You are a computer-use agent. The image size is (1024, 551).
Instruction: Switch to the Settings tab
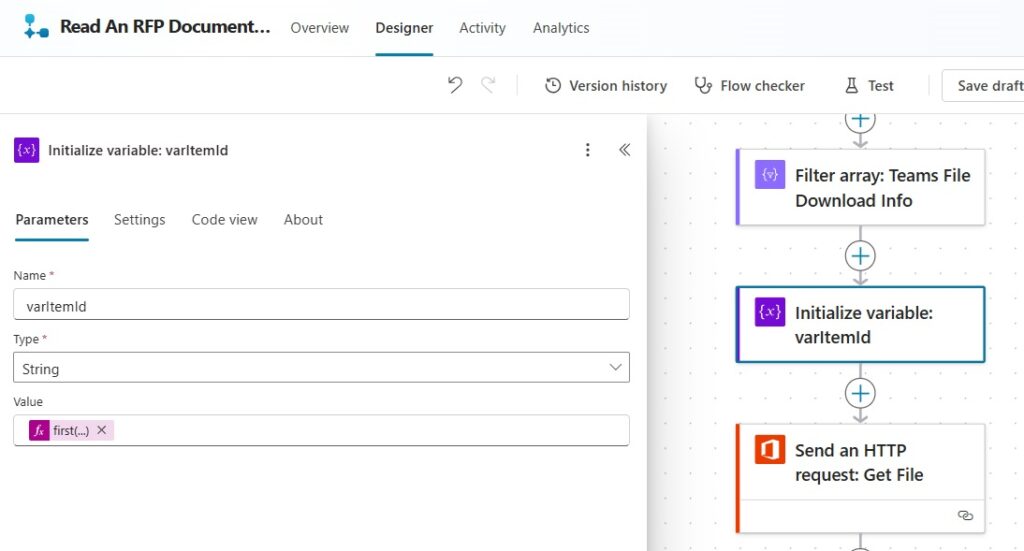pos(140,220)
